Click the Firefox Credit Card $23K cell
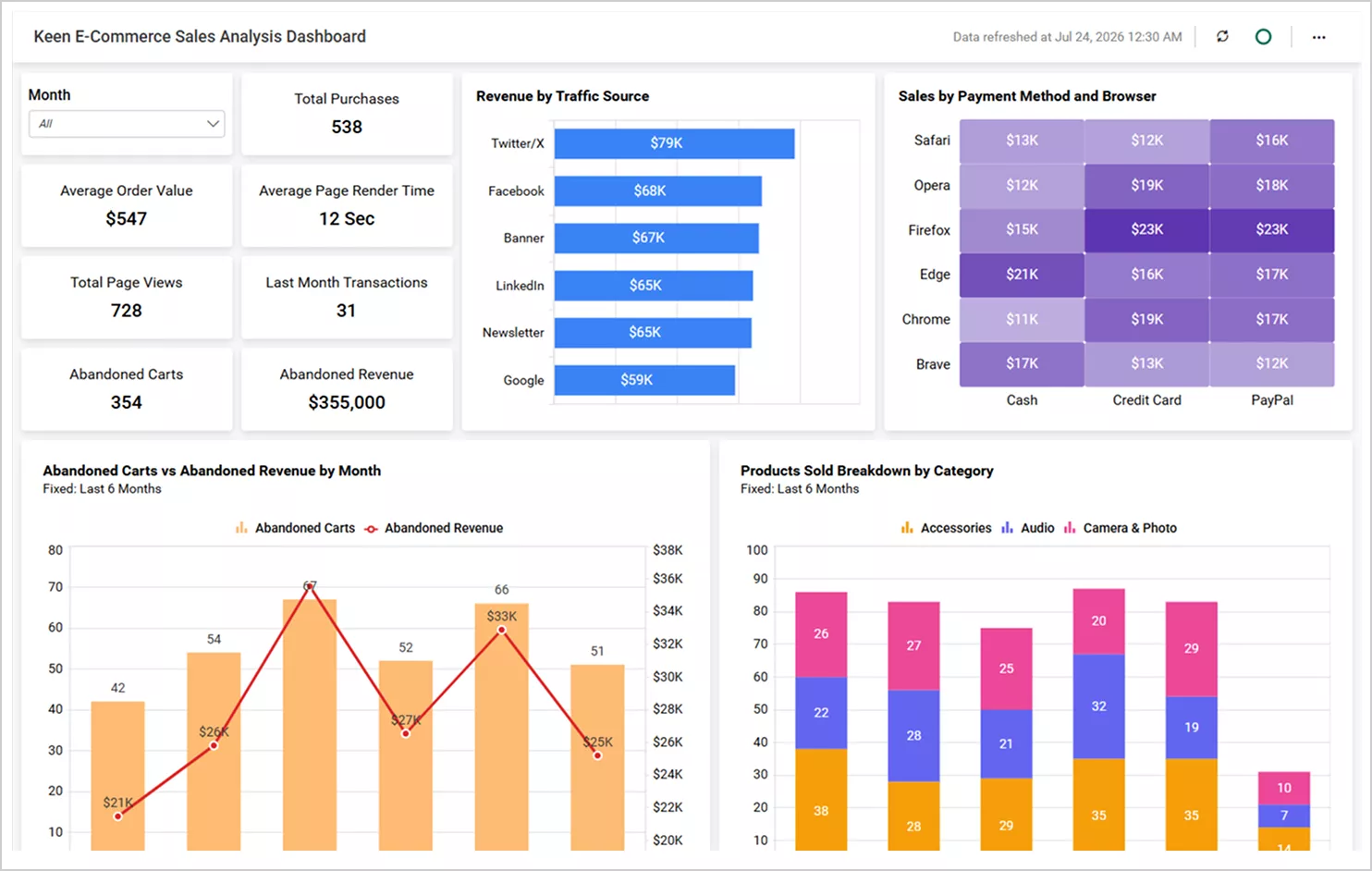The image size is (1372, 871). pos(1146,230)
